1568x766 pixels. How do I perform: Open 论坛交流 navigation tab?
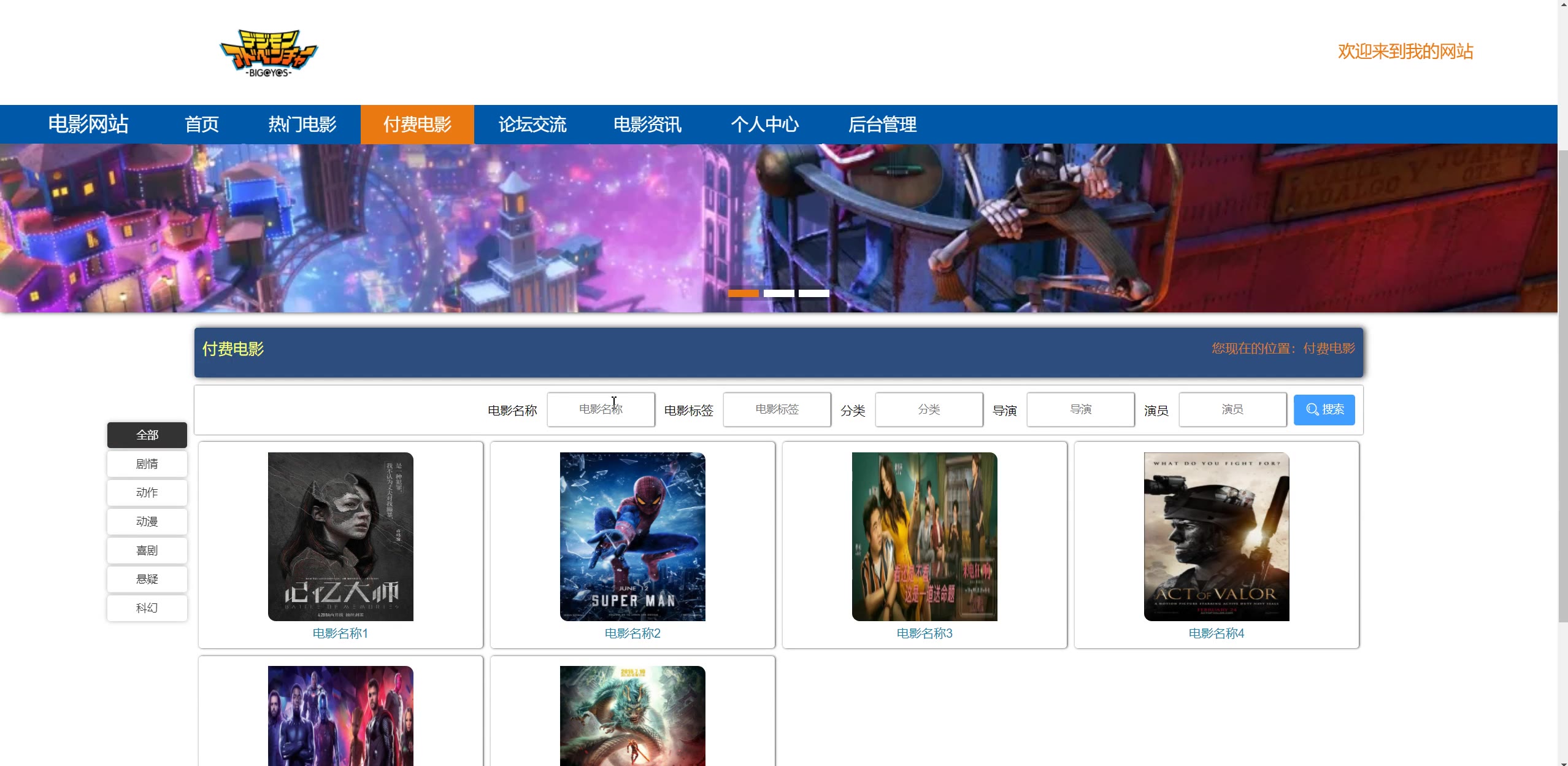pos(532,125)
